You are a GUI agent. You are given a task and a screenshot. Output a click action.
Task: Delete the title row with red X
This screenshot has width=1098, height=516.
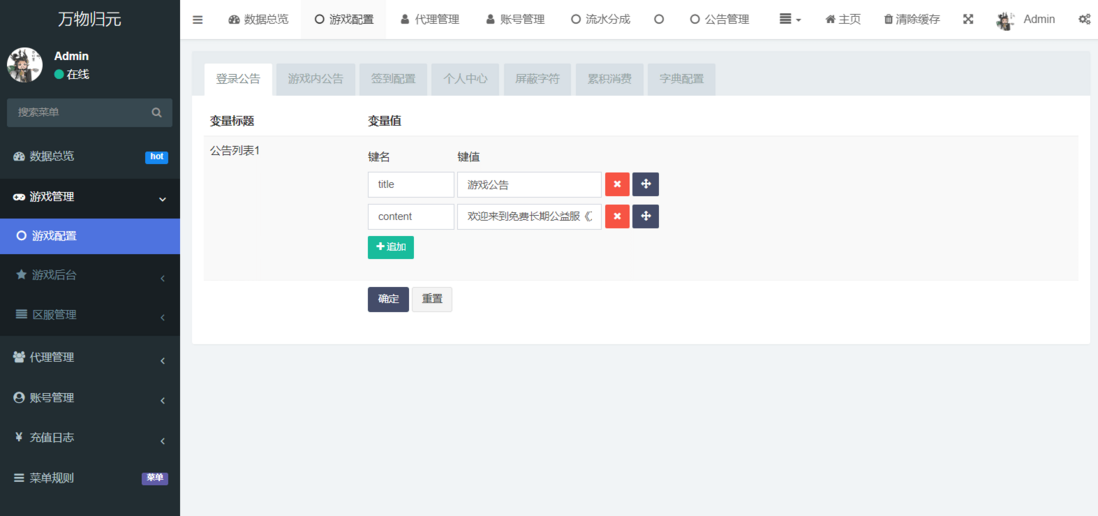point(617,185)
